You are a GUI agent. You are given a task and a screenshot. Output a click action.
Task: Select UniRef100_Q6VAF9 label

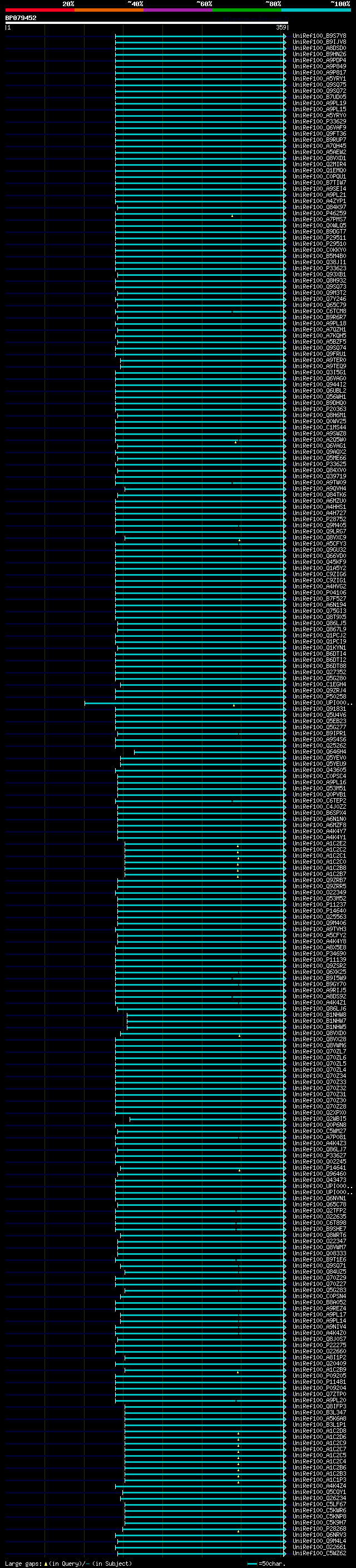tap(319, 128)
